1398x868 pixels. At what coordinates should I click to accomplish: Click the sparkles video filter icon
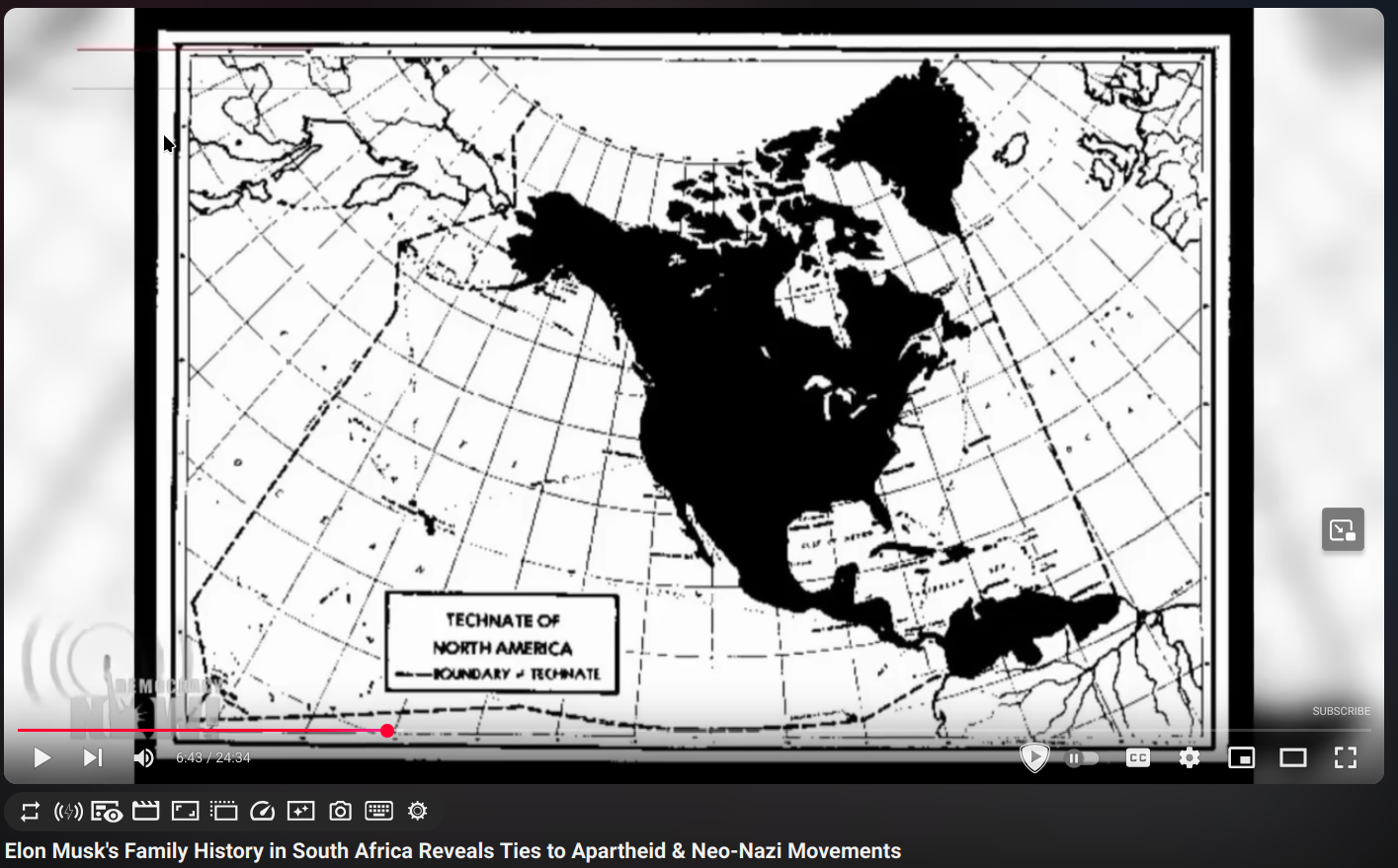pos(300,812)
